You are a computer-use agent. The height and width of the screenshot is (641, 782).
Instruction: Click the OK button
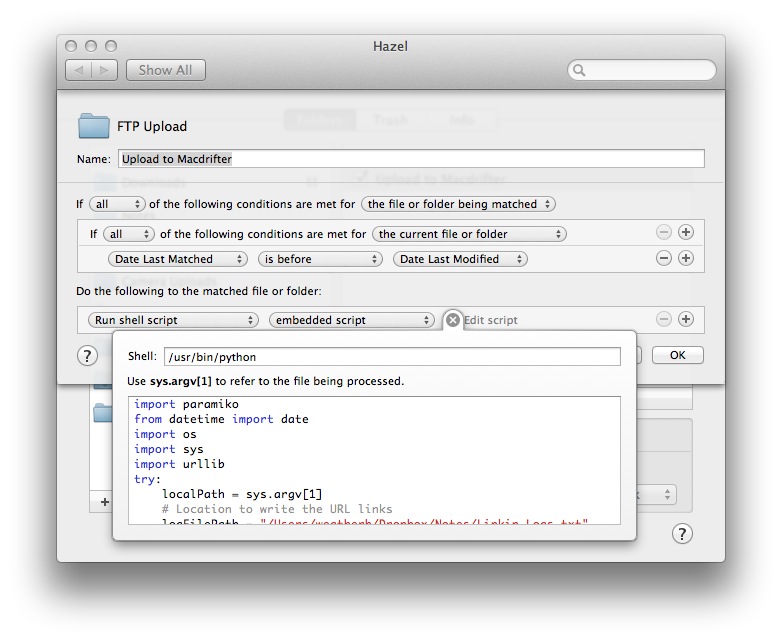coord(677,355)
